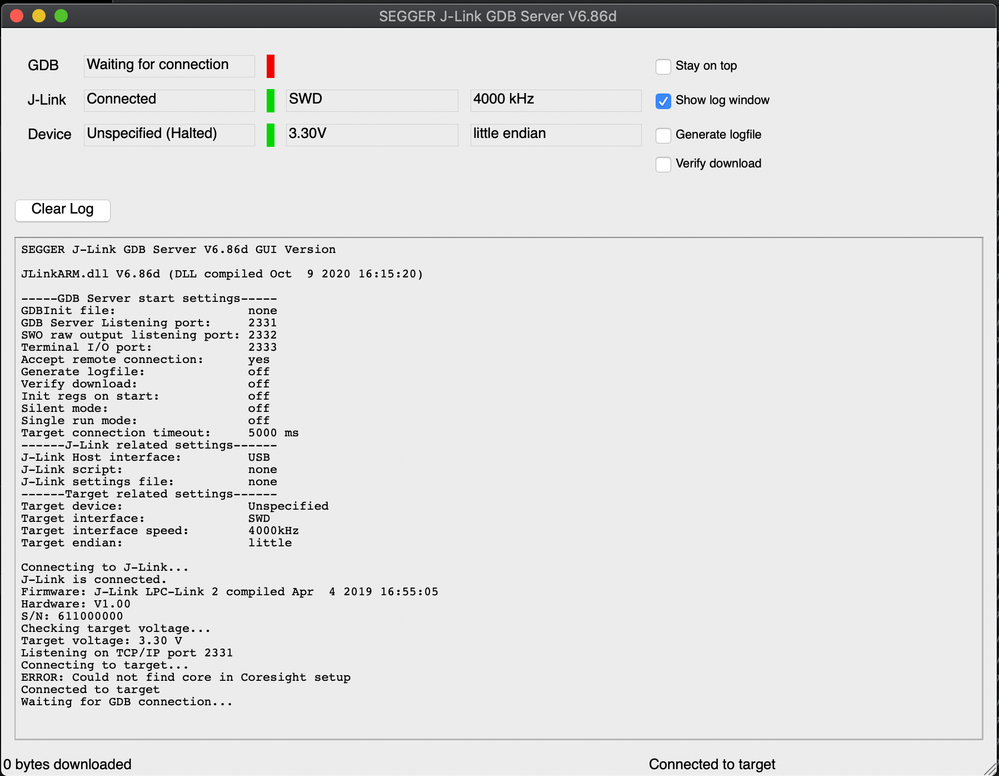Click the green Device status indicator
Viewport: 999px width, 776px height.
click(x=270, y=134)
